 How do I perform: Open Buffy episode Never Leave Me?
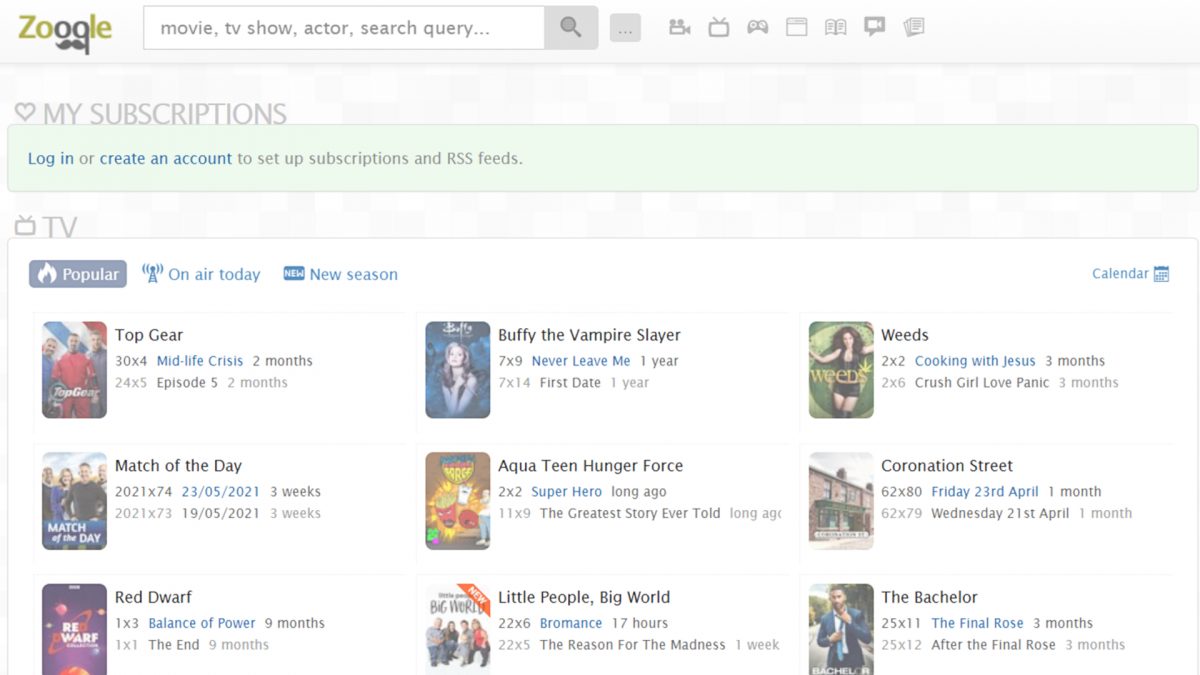click(x=580, y=361)
